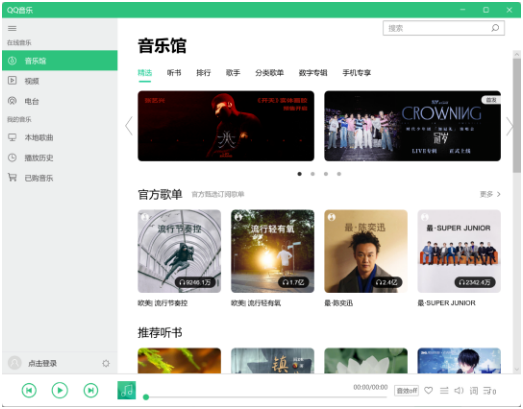Click the 音乐馆 disc icon
The image size is (523, 409).
click(12, 61)
